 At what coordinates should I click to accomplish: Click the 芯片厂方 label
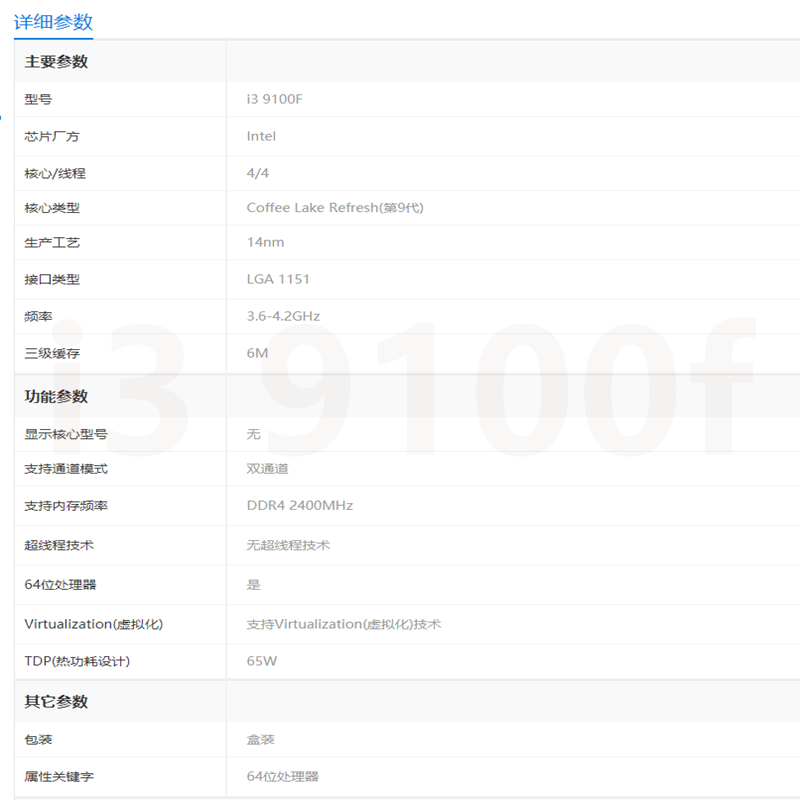point(52,136)
